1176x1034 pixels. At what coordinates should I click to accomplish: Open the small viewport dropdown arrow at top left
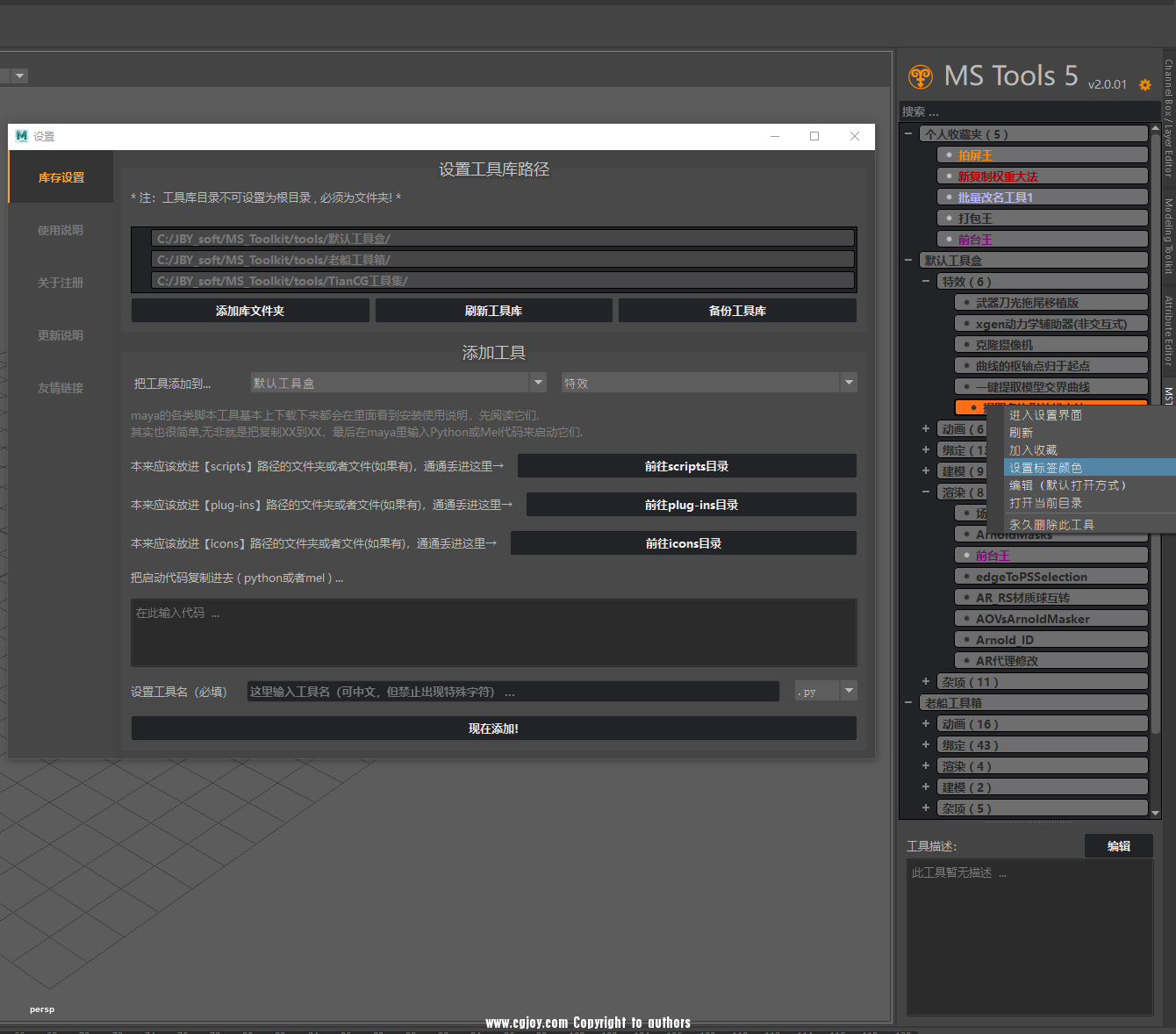click(19, 76)
